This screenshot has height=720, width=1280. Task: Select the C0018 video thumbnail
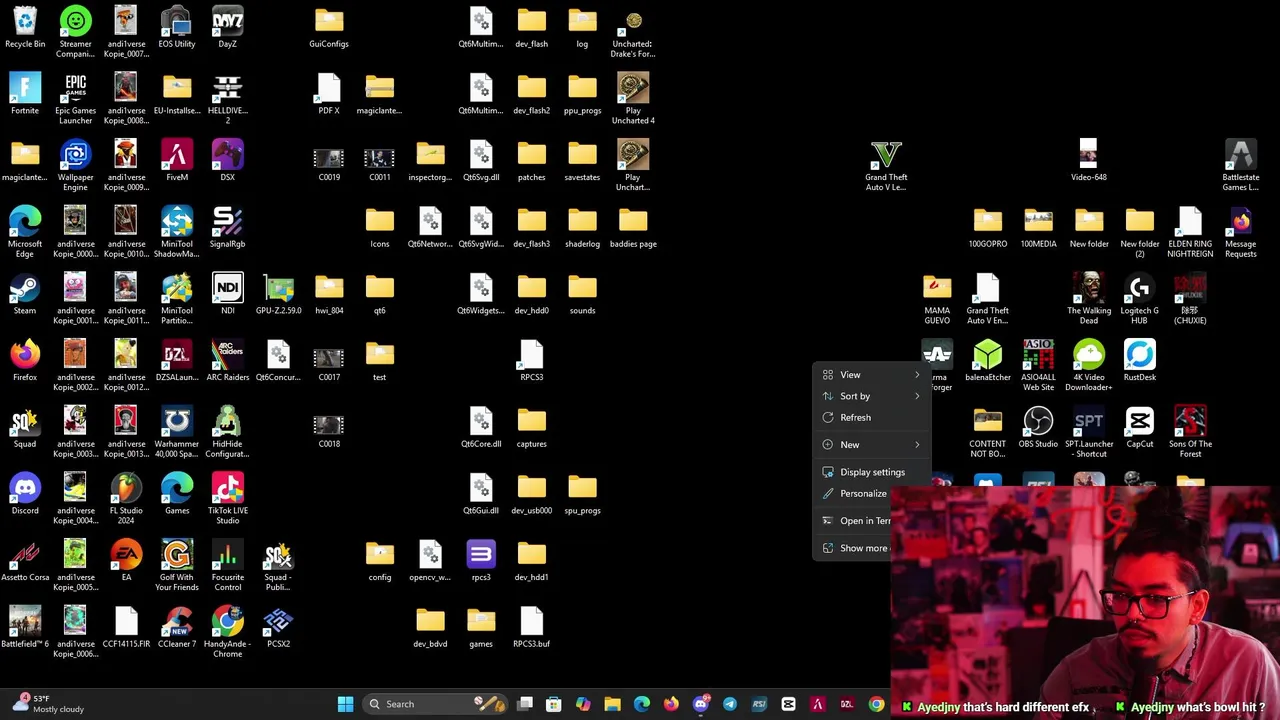[x=329, y=432]
